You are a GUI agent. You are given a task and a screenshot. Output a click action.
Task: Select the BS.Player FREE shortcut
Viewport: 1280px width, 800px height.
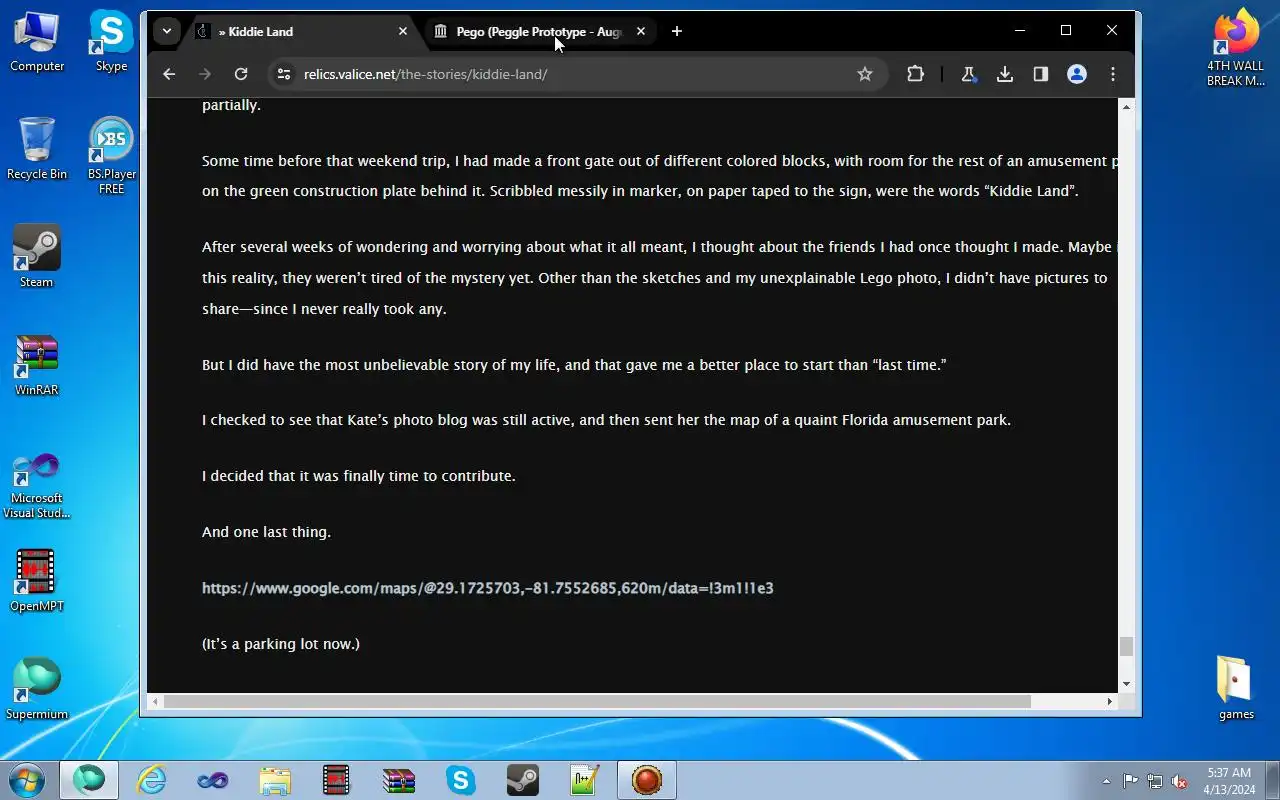point(111,156)
